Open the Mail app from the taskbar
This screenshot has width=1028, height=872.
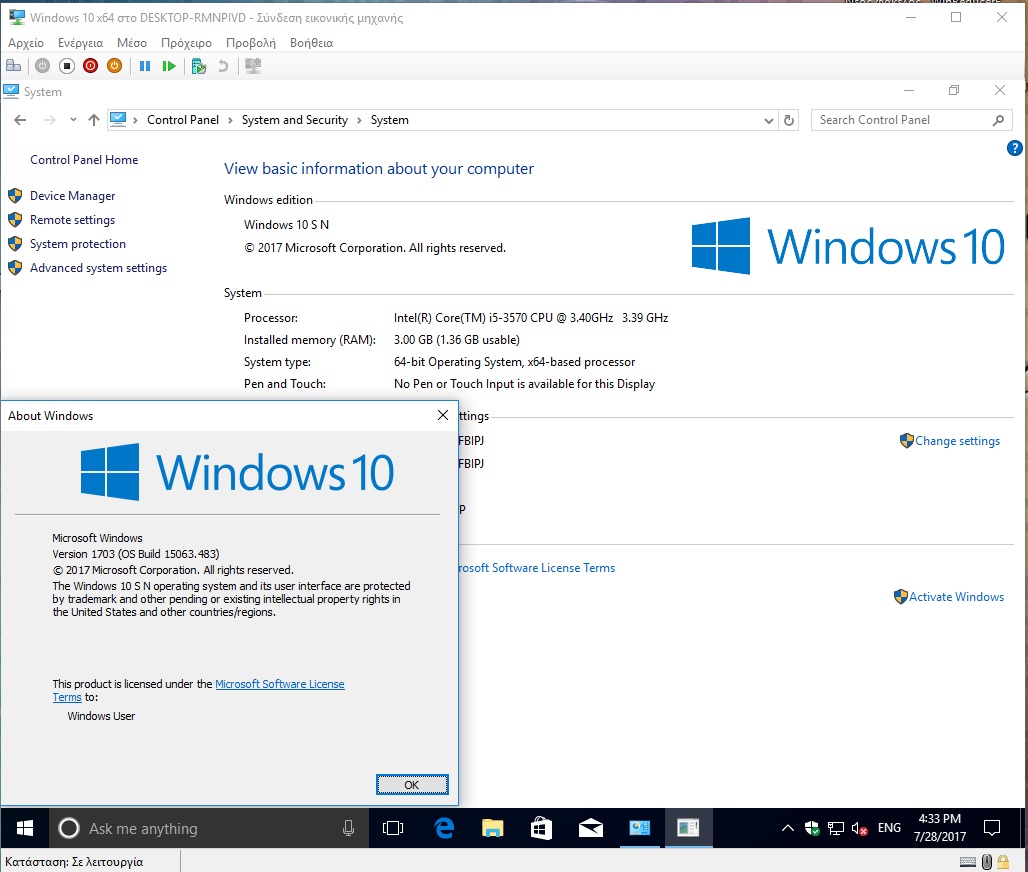pos(591,828)
